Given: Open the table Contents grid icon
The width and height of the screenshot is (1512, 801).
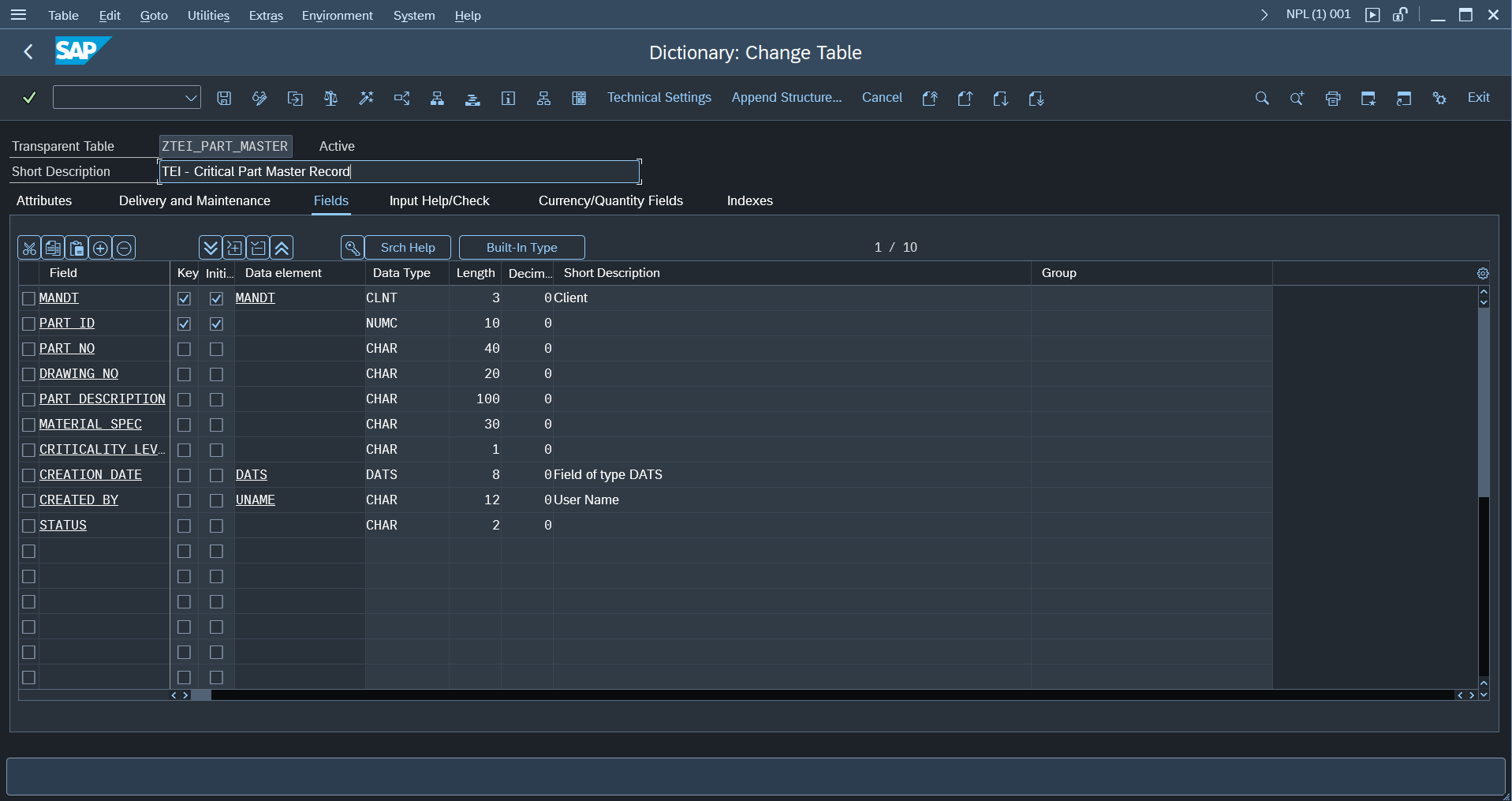Looking at the screenshot, I should click(x=579, y=98).
